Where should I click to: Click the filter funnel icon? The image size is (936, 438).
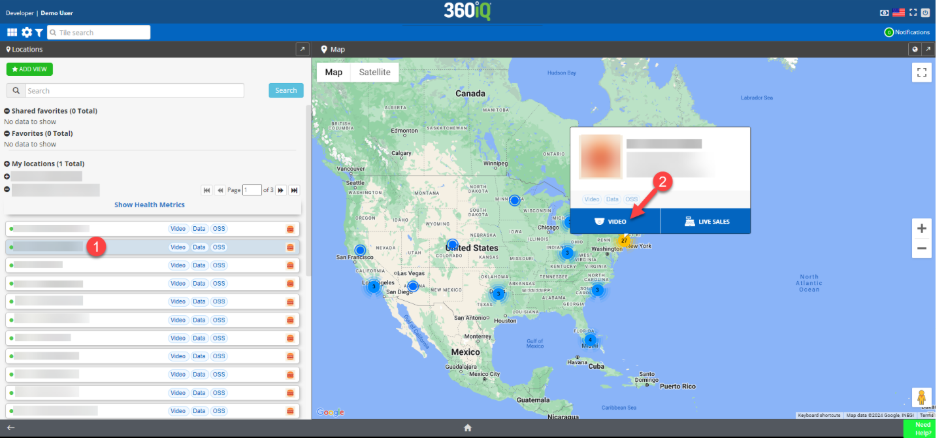tap(38, 33)
